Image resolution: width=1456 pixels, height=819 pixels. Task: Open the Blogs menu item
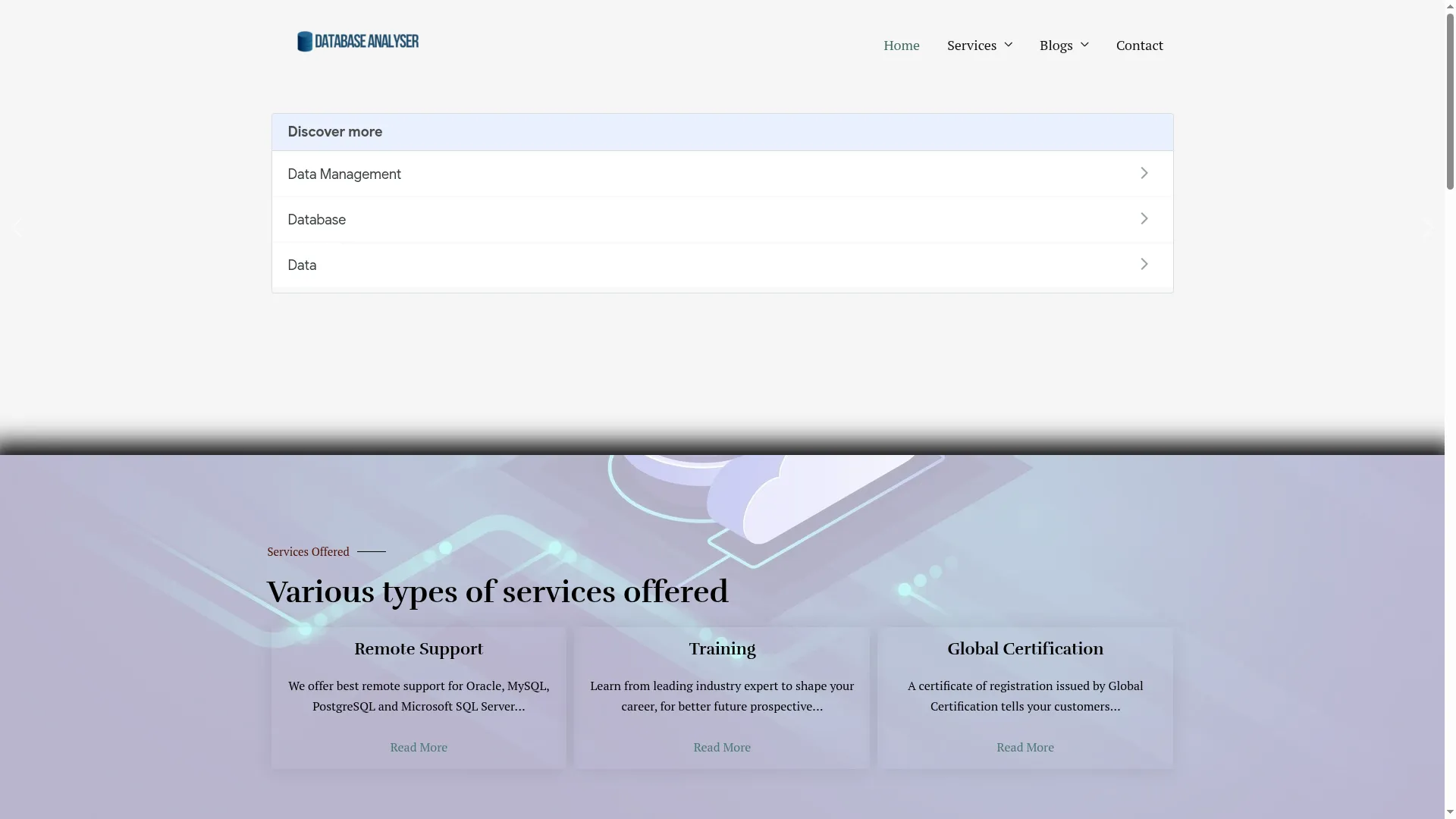coord(1056,45)
